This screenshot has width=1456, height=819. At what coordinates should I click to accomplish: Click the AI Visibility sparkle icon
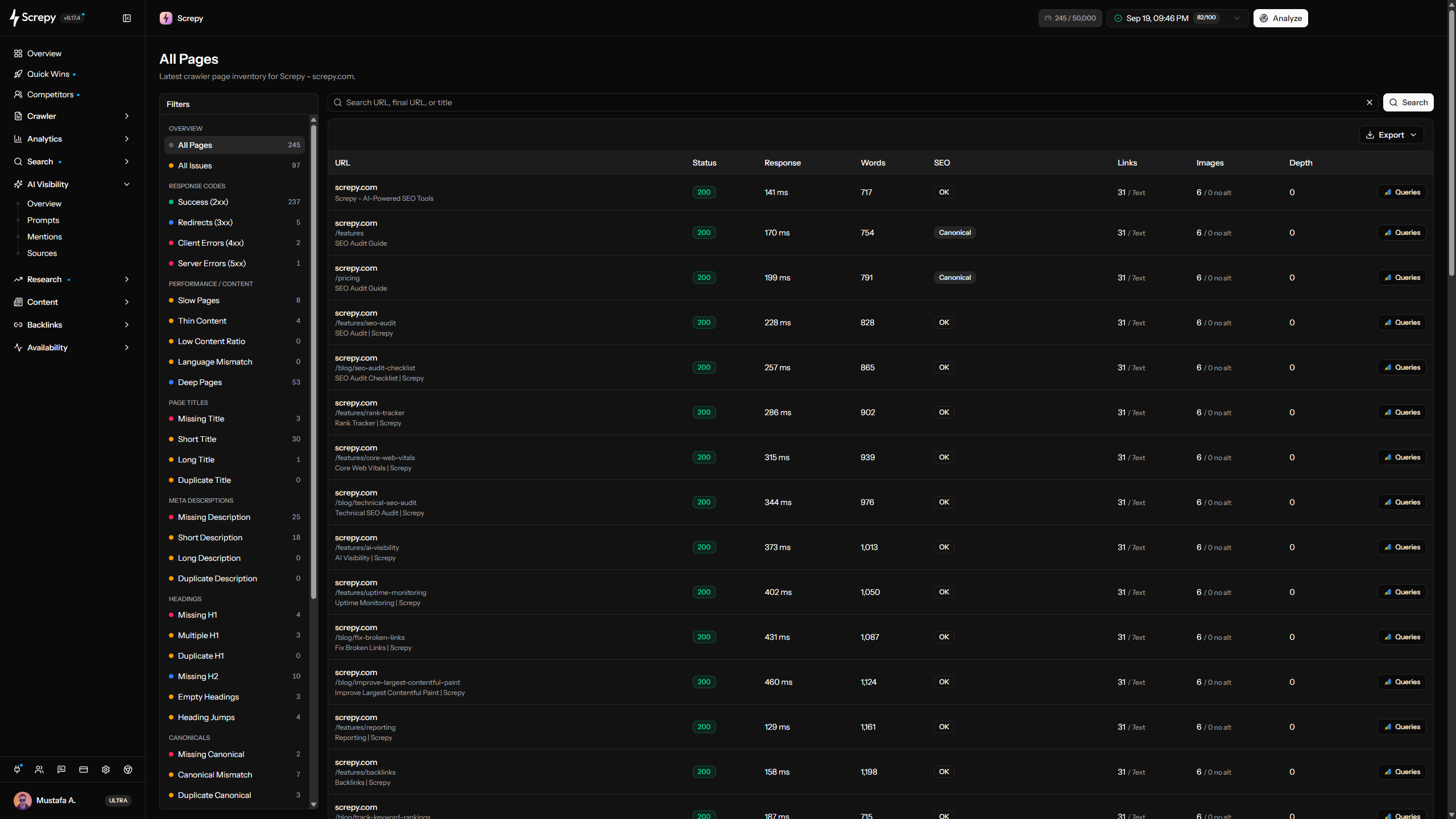(x=18, y=184)
